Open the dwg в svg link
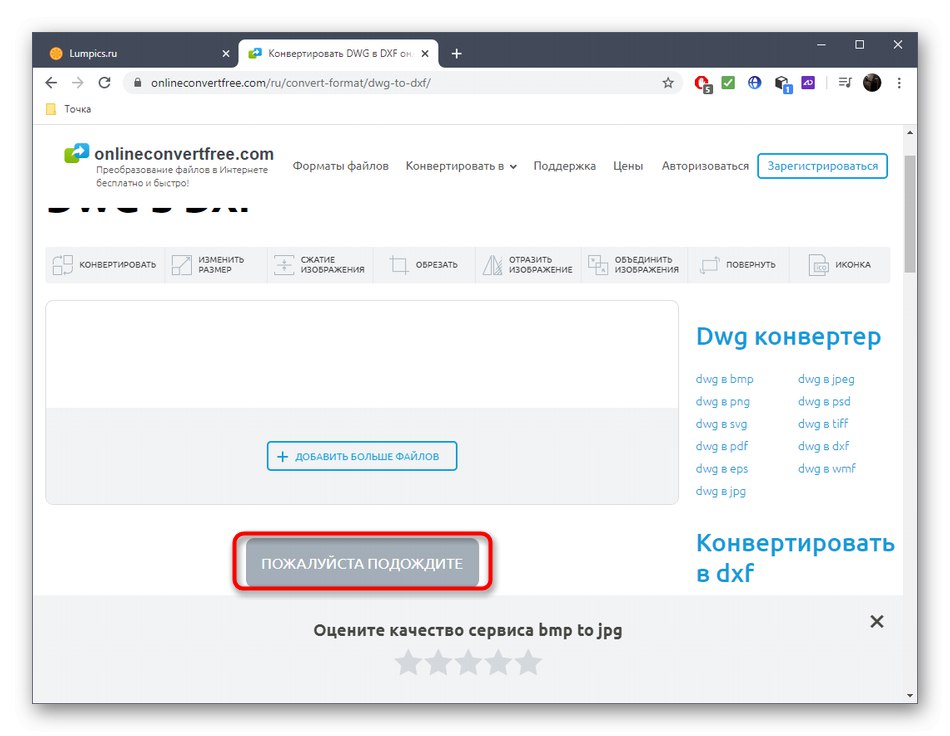Image resolution: width=950 pixels, height=736 pixels. [x=721, y=424]
